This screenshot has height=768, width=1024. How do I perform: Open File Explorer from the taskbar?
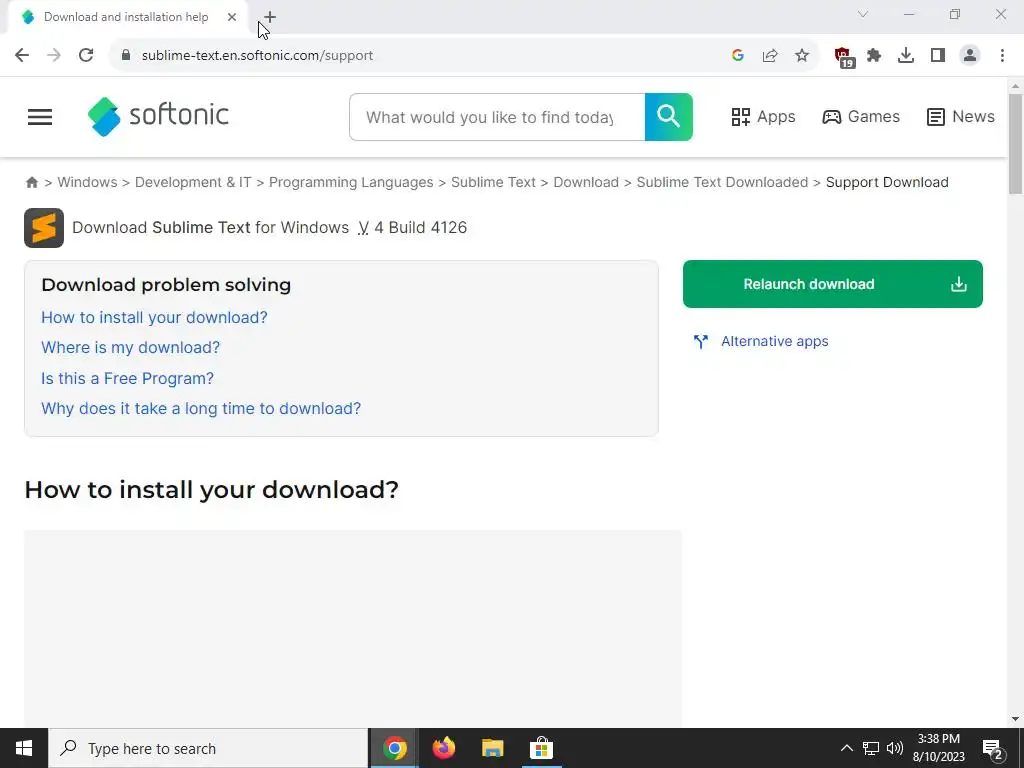click(492, 748)
